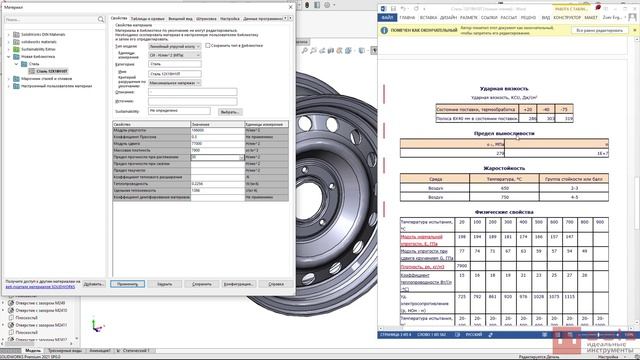
Task: Click 'Все равно редактировать' button in Word
Action: pos(599,30)
